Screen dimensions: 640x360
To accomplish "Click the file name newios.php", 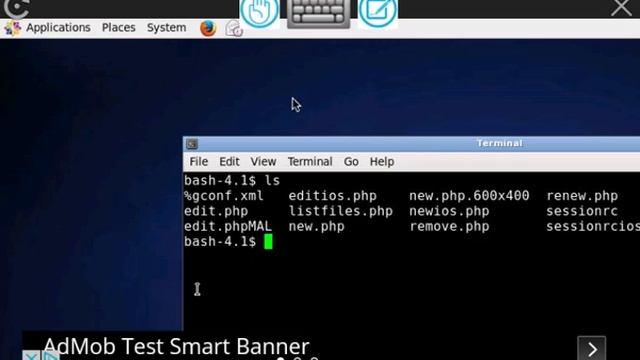I will (449, 211).
